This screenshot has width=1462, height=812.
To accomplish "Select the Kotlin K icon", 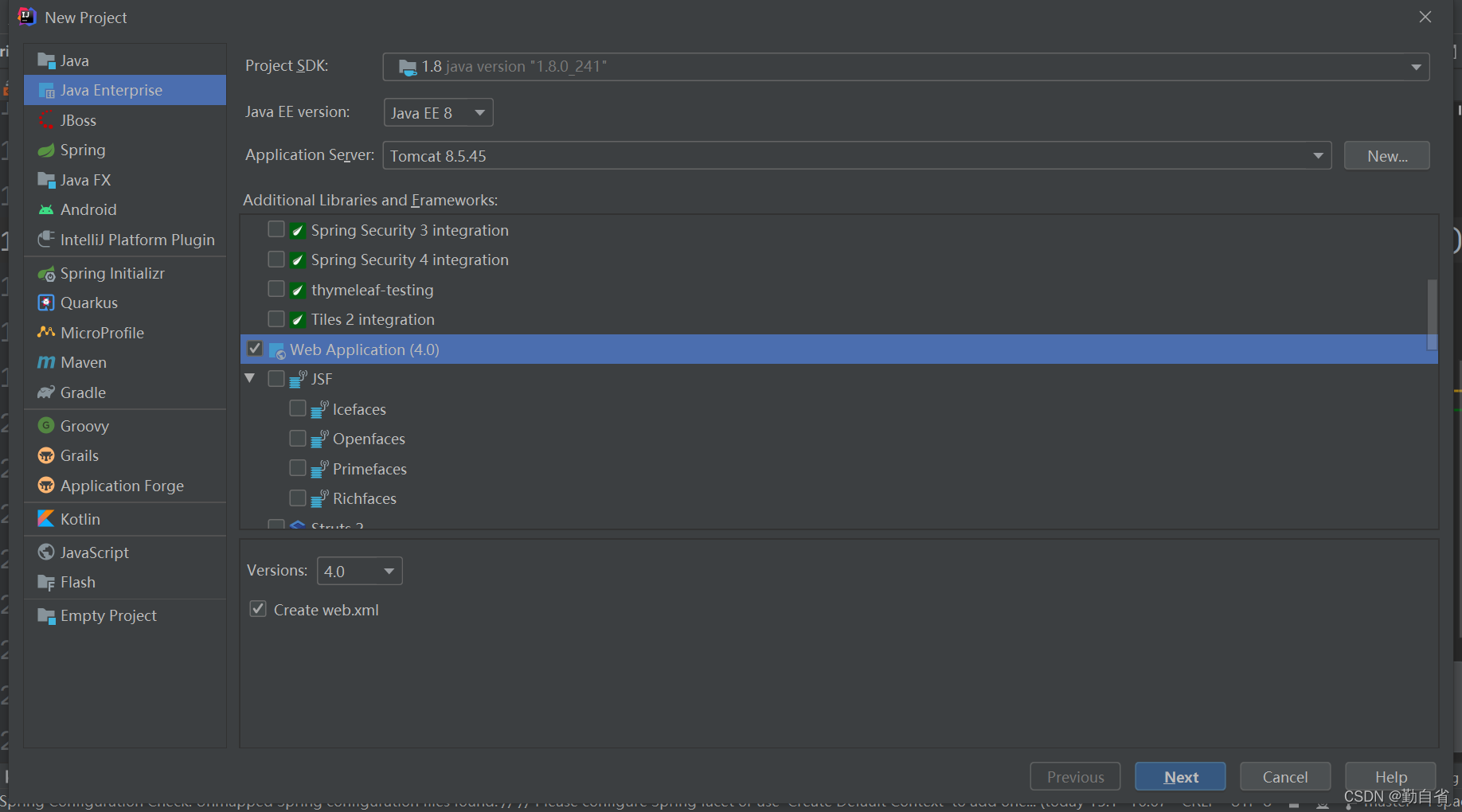I will pos(46,519).
